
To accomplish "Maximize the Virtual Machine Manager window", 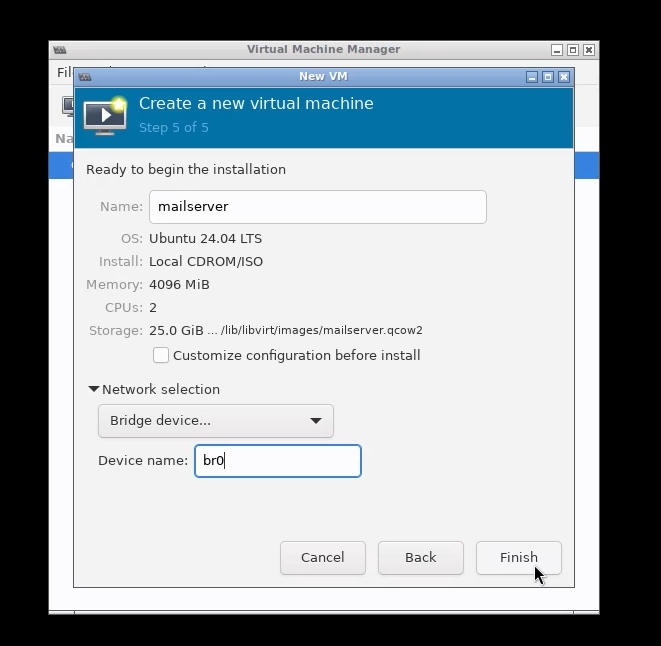I will 573,50.
